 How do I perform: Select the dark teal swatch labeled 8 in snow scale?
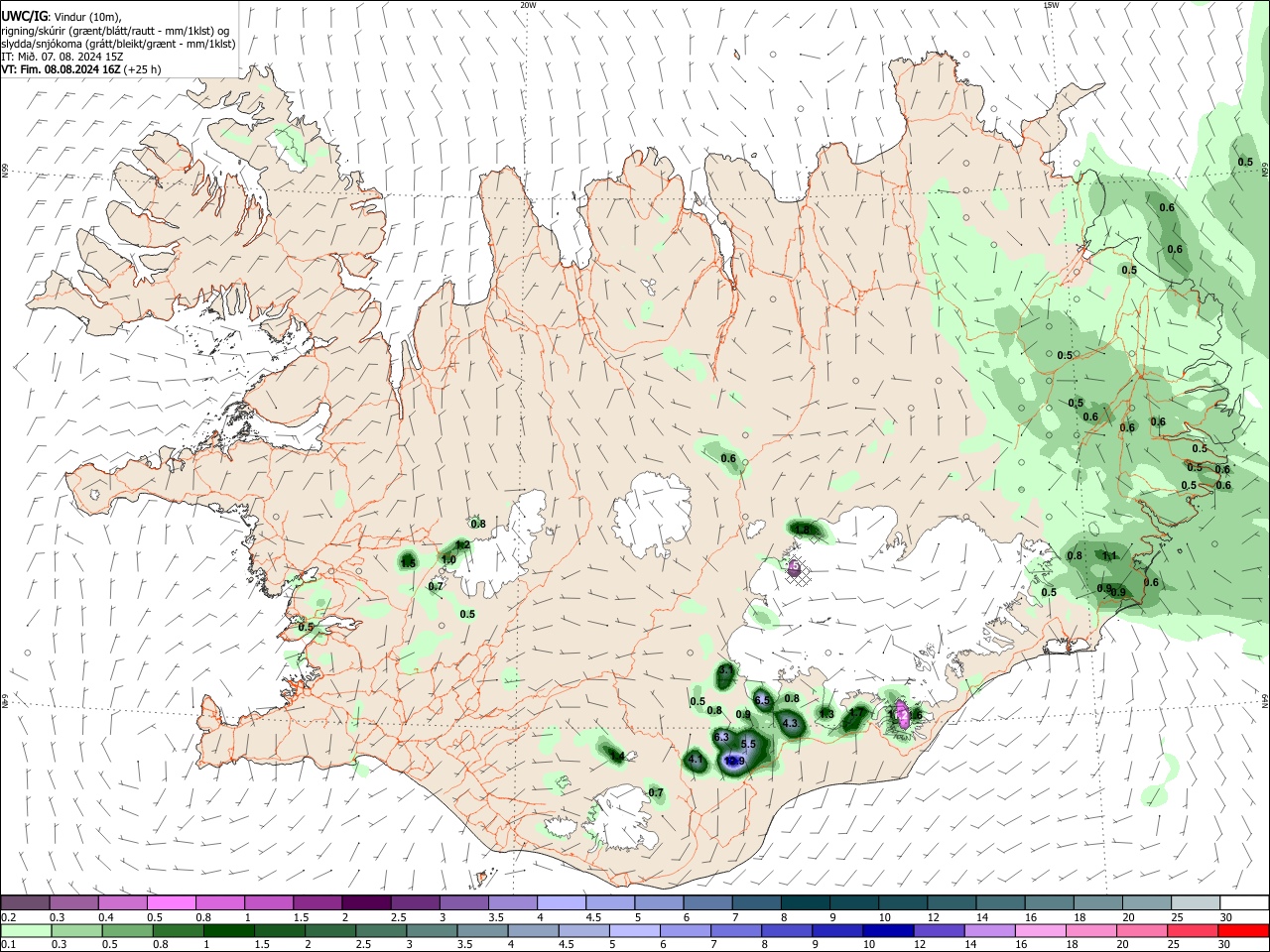(x=805, y=902)
